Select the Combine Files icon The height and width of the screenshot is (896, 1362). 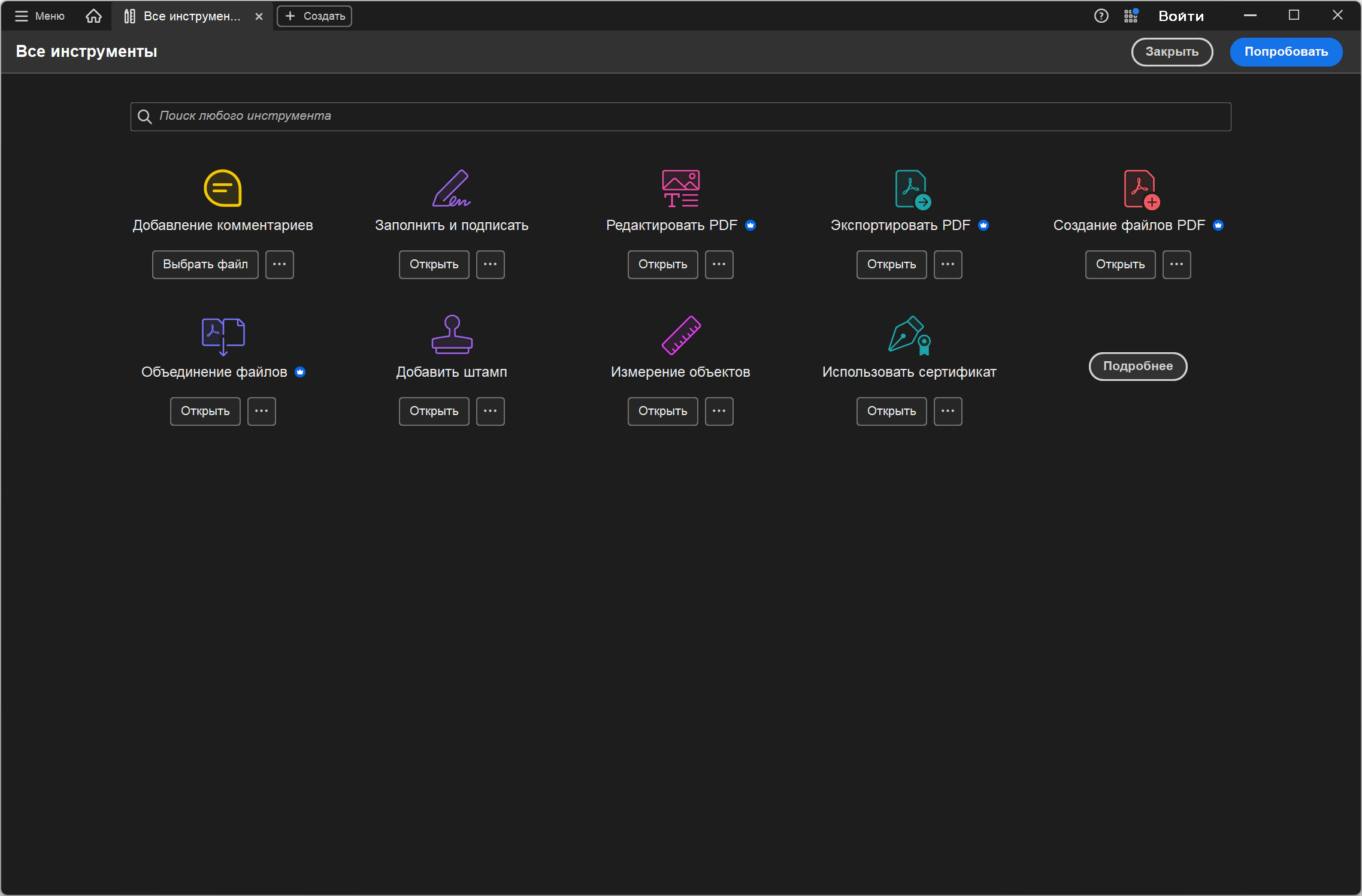click(x=223, y=336)
